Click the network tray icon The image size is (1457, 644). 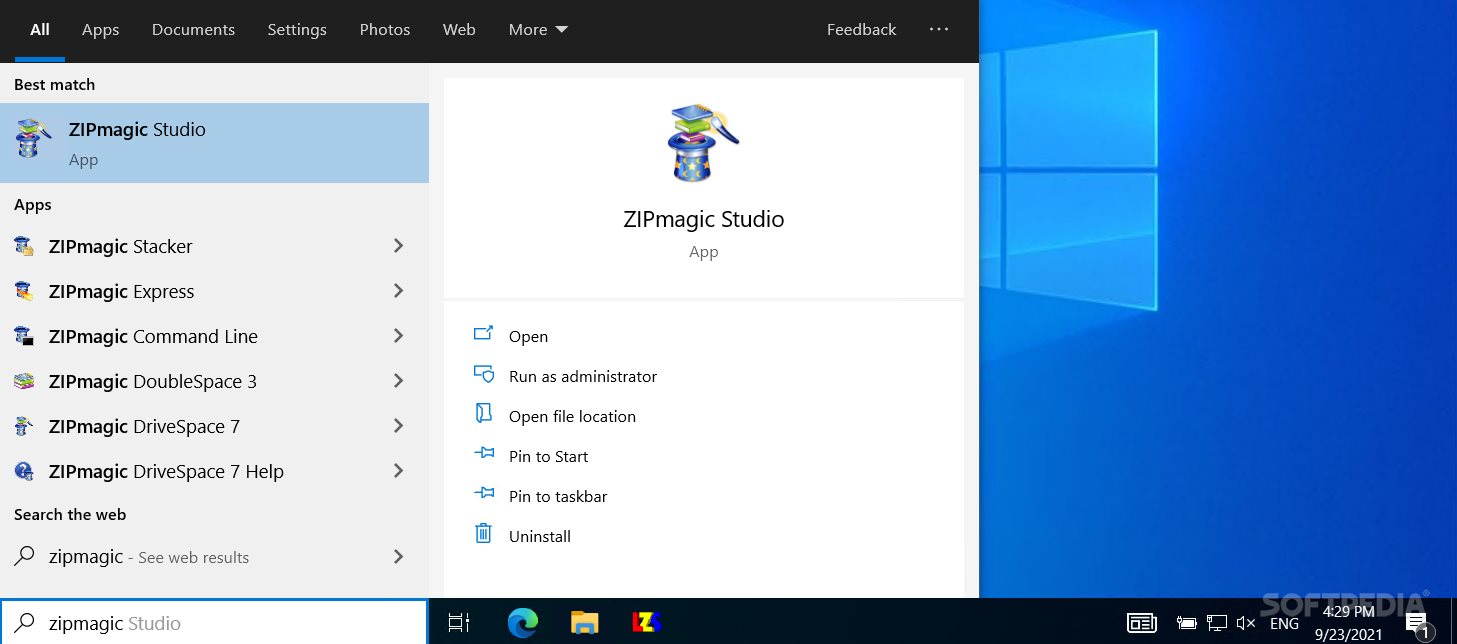point(1216,623)
